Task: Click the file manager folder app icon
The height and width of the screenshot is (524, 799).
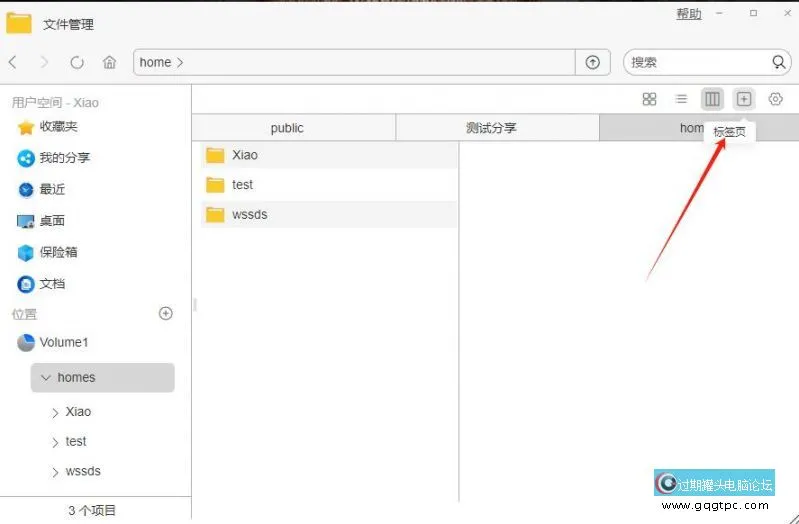Action: pos(19,23)
